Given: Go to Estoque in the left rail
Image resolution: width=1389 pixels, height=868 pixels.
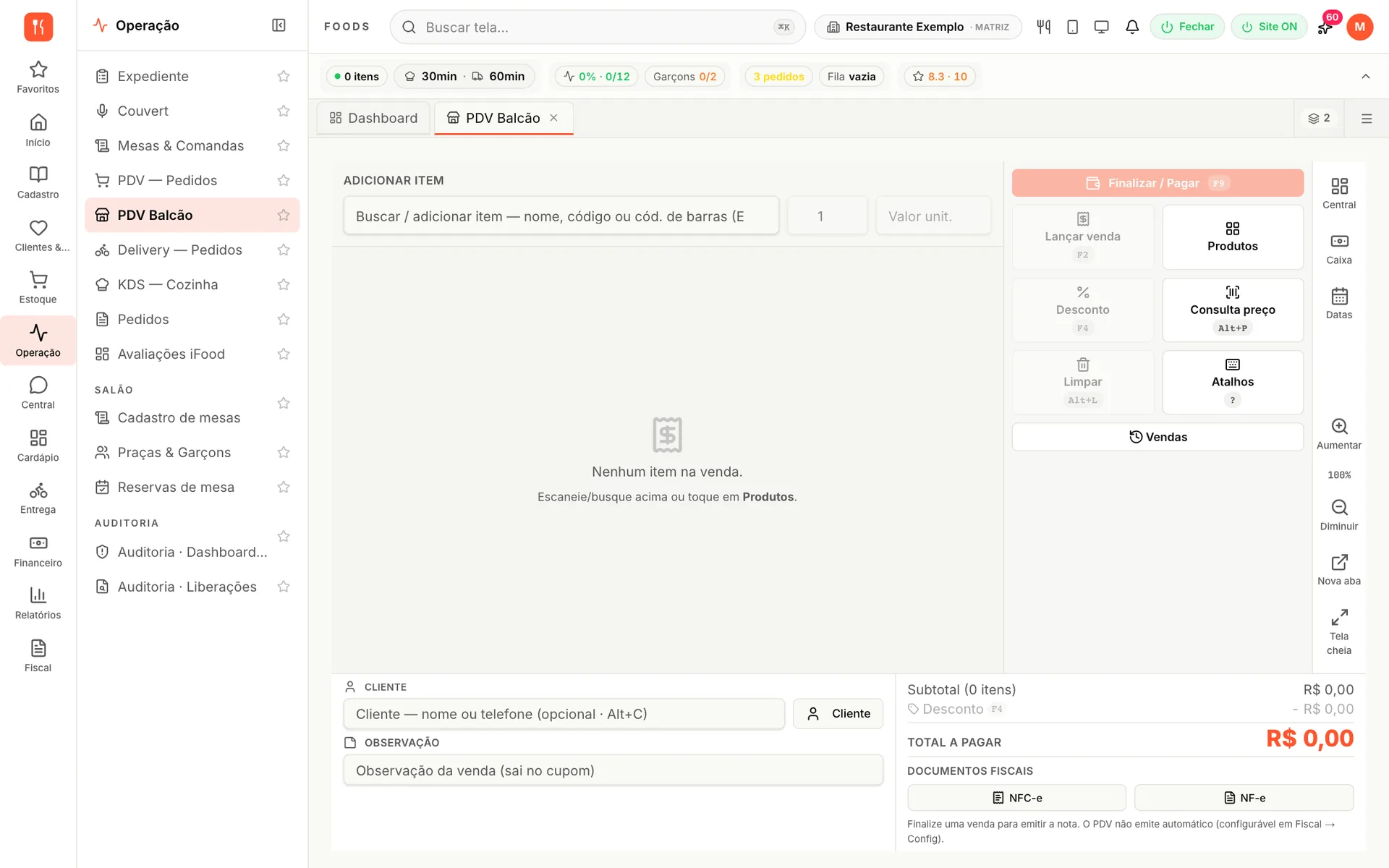Looking at the screenshot, I should [x=38, y=288].
